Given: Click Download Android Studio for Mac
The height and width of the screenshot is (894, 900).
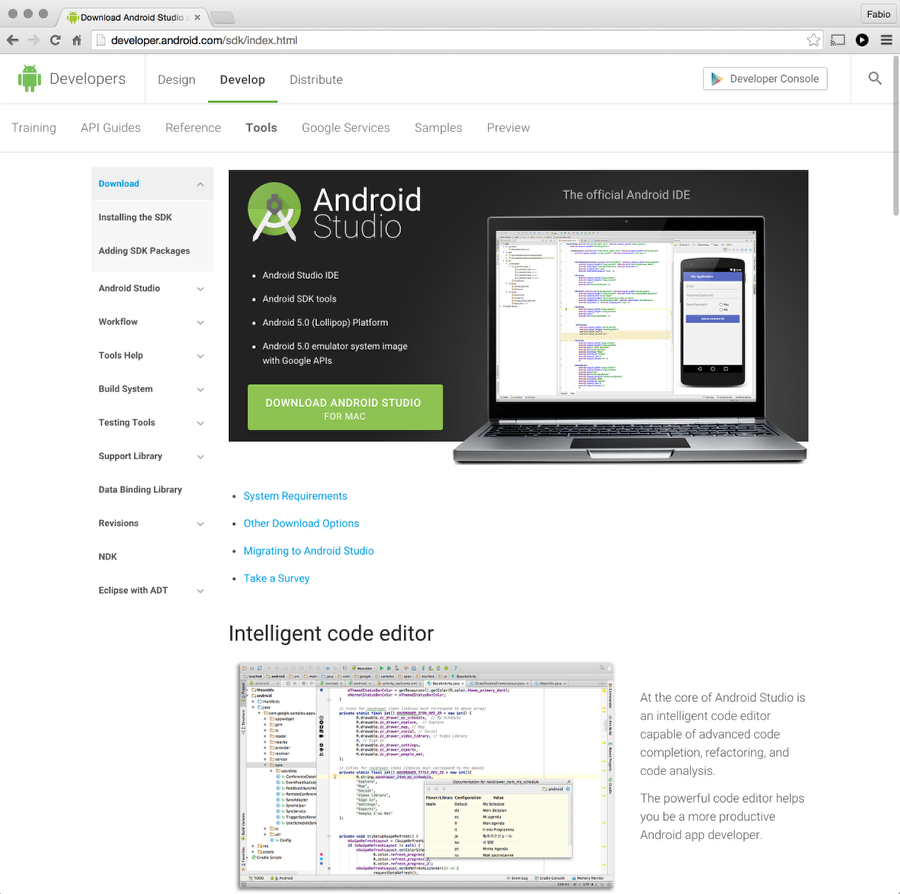Looking at the screenshot, I should [345, 407].
